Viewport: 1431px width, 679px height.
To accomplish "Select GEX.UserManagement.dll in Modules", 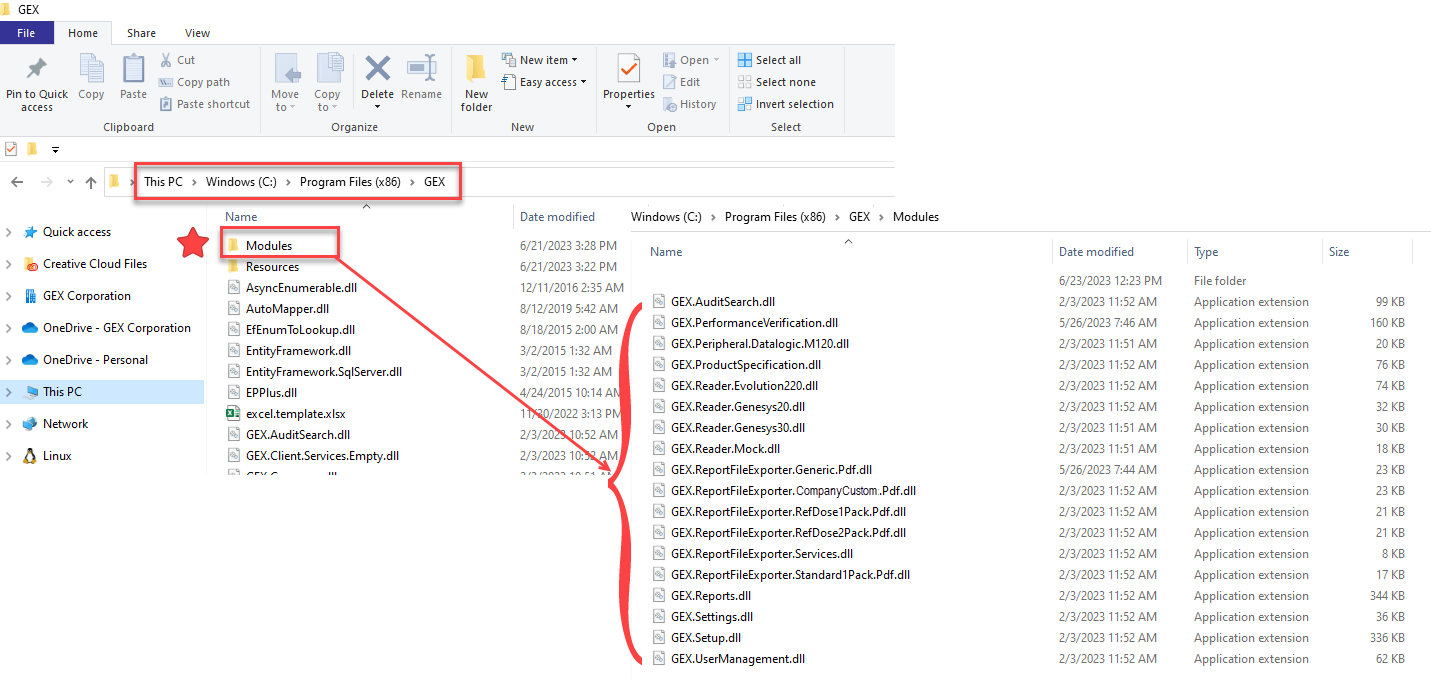I will click(738, 659).
